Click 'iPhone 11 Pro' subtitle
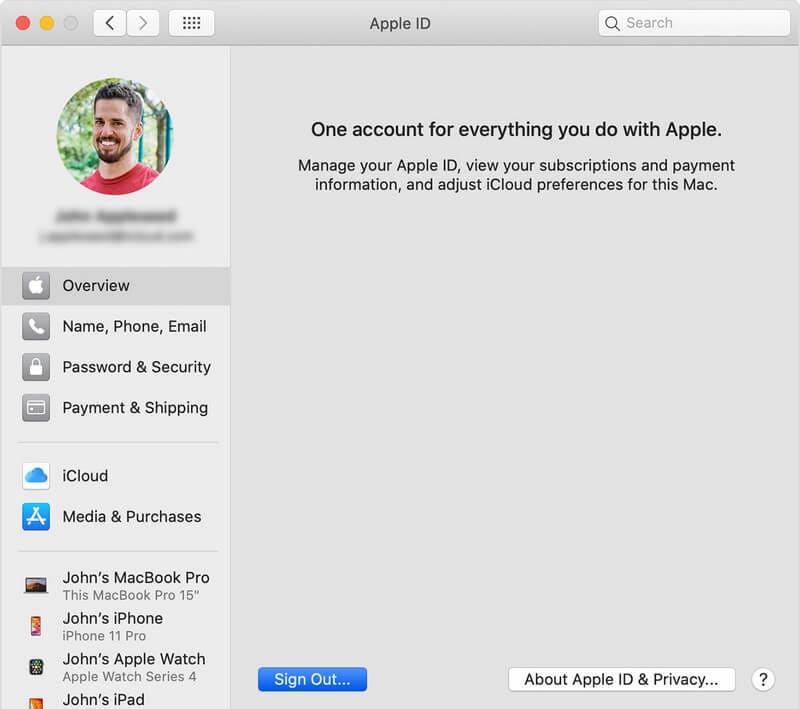This screenshot has width=800, height=709. tap(104, 636)
